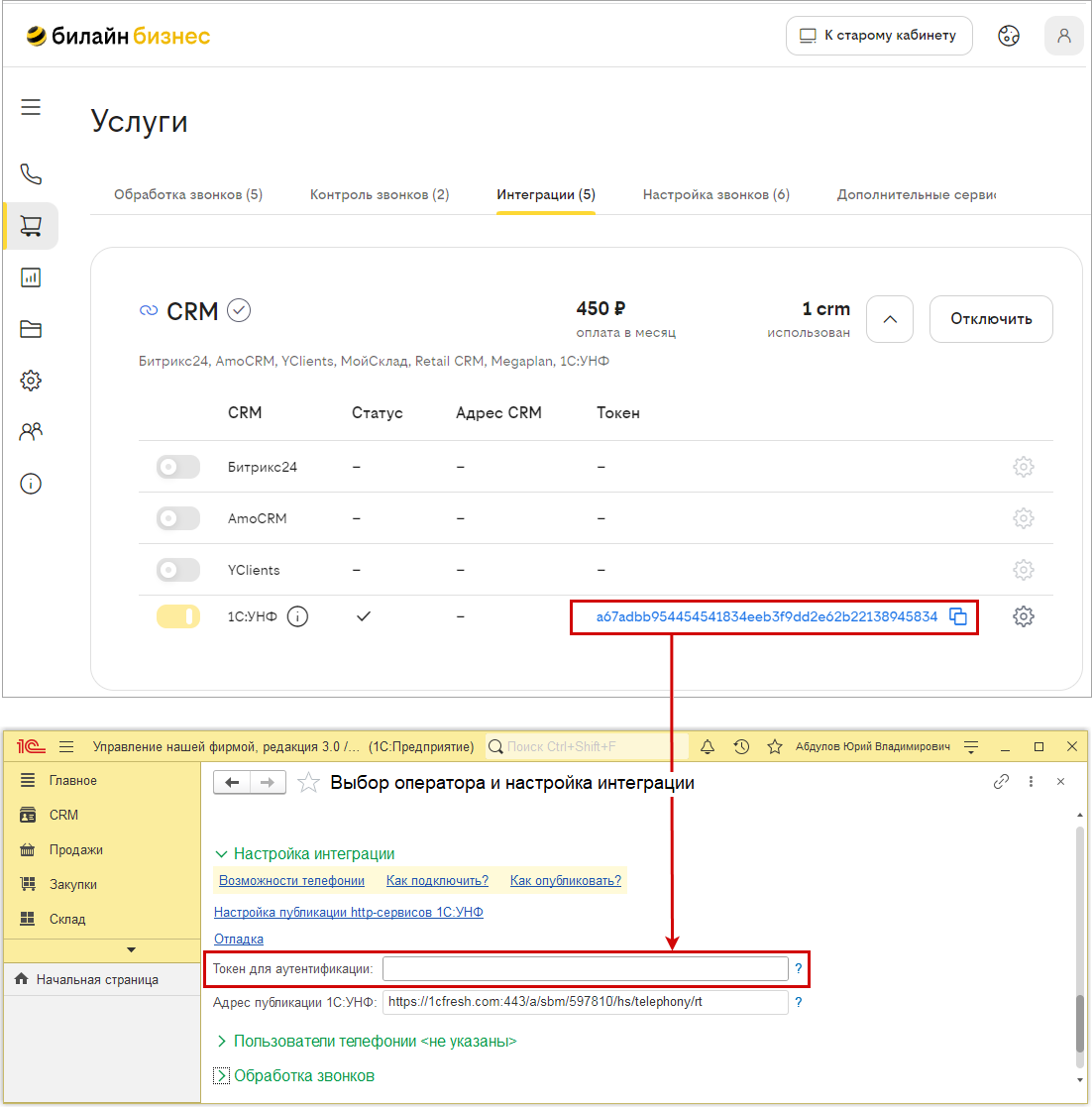1092x1108 pixels.
Task: Click the Beeline Business logo
Action: (x=118, y=36)
